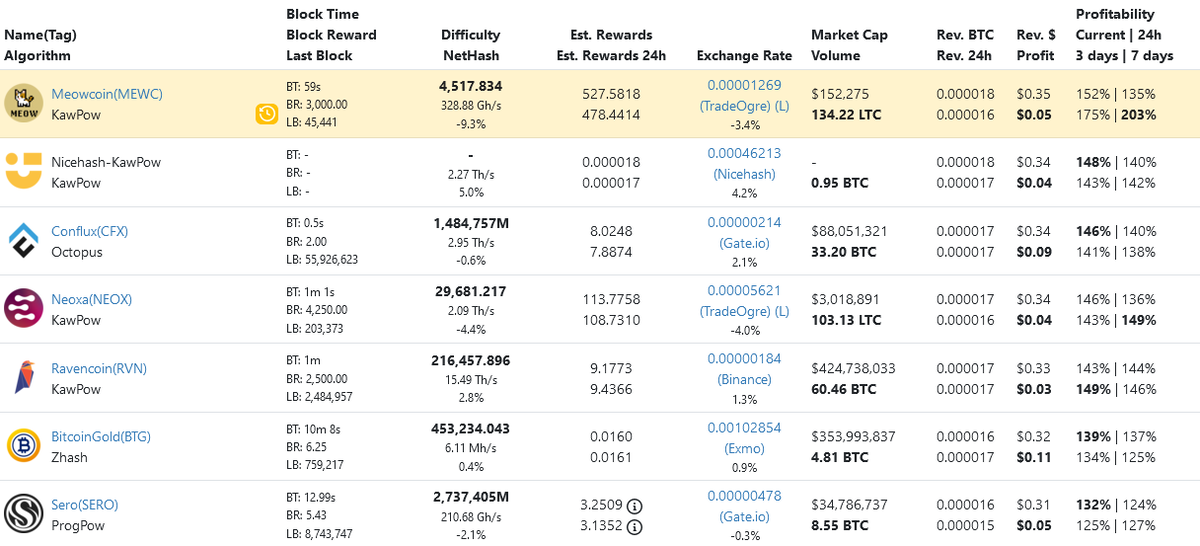This screenshot has height=546, width=1200.
Task: Click the Sero difficulty 2,737,405M
Action: click(471, 497)
